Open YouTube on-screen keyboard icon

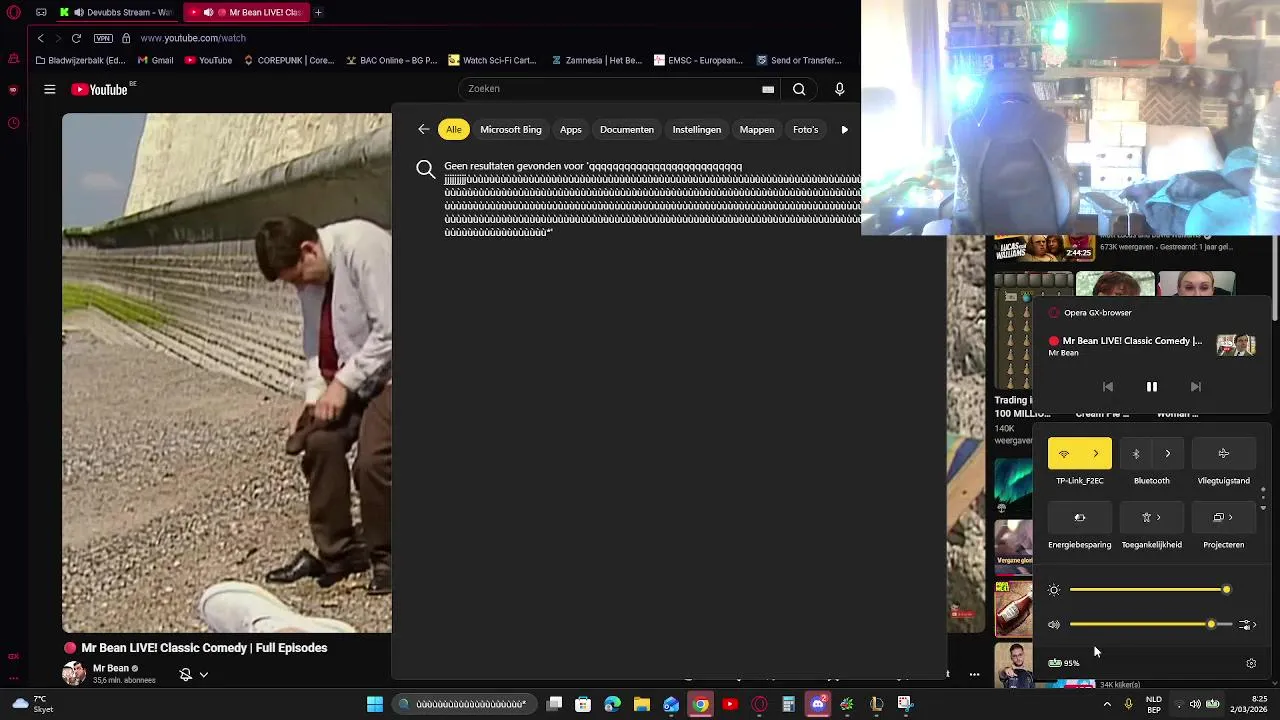pos(768,89)
